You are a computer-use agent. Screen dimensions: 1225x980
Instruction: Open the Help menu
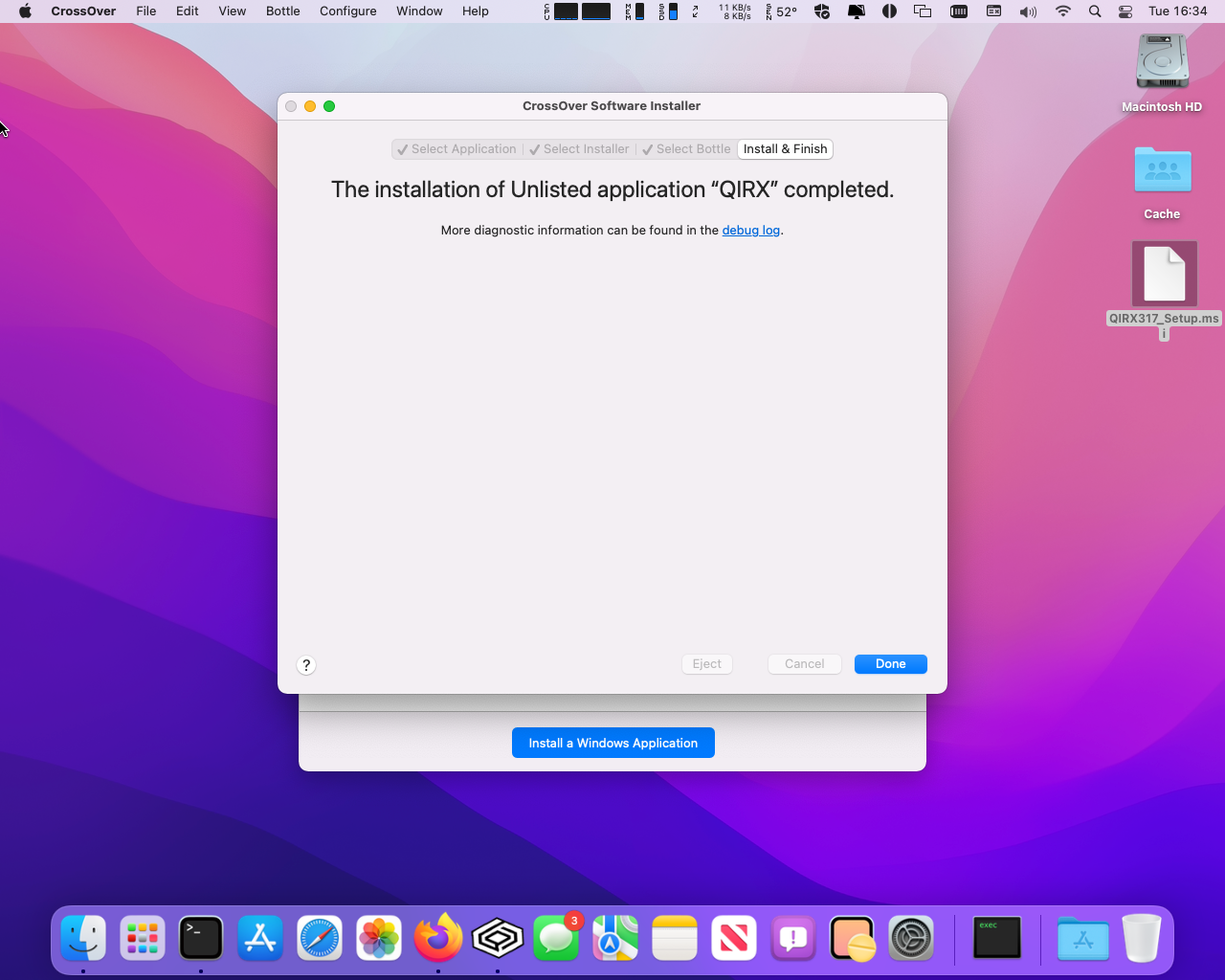click(476, 11)
